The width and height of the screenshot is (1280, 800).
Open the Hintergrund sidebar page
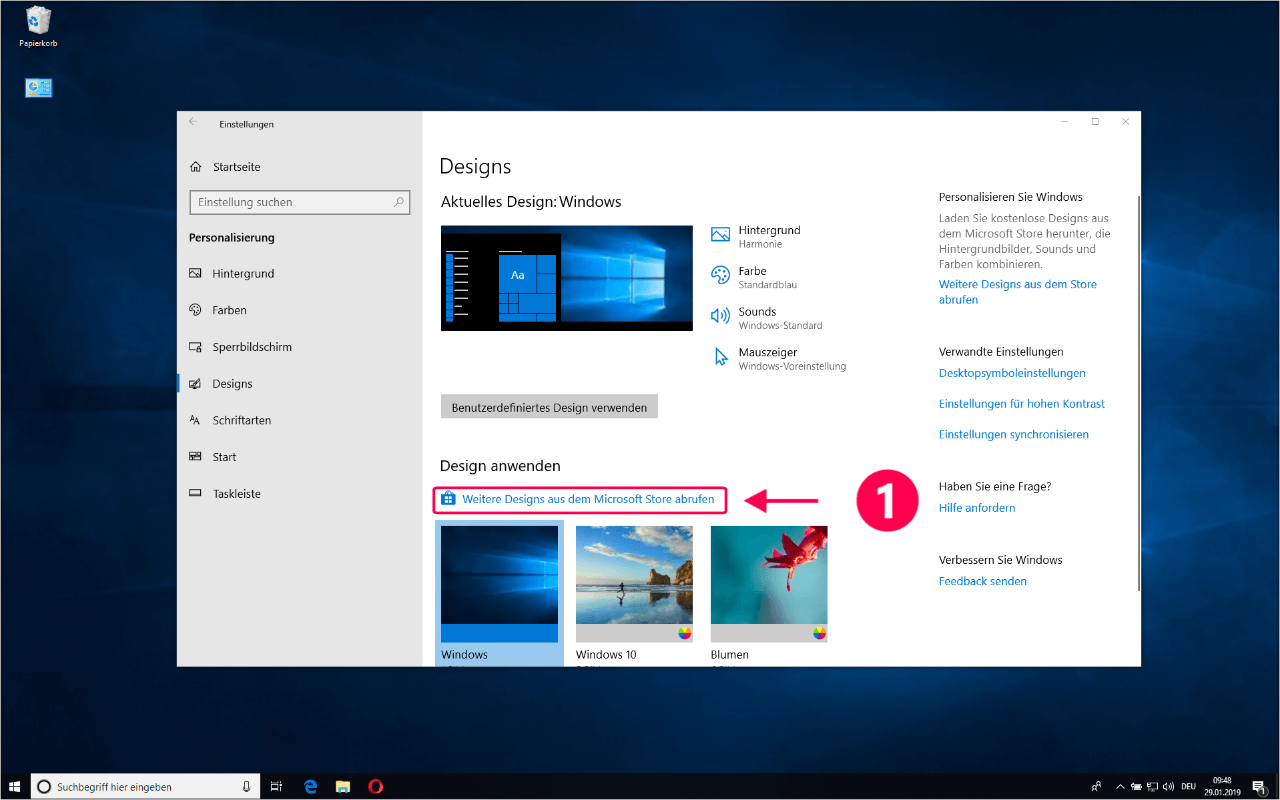tap(231, 274)
